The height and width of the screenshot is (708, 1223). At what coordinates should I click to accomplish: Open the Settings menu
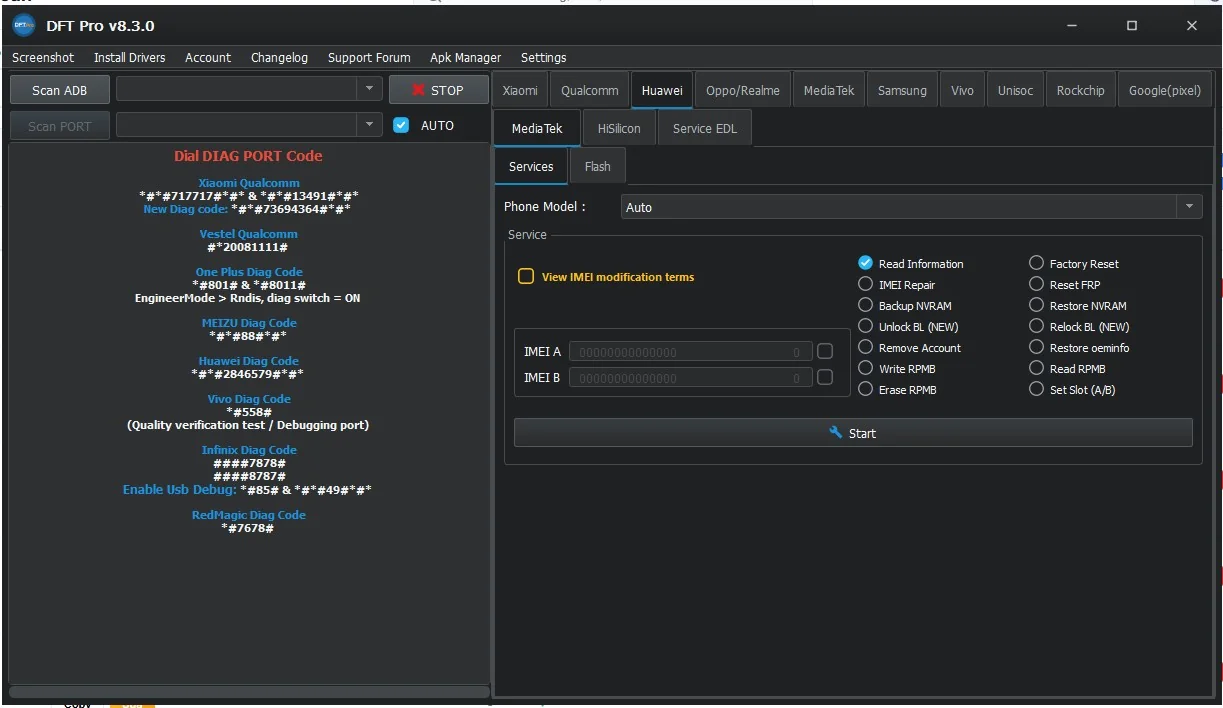pyautogui.click(x=544, y=57)
